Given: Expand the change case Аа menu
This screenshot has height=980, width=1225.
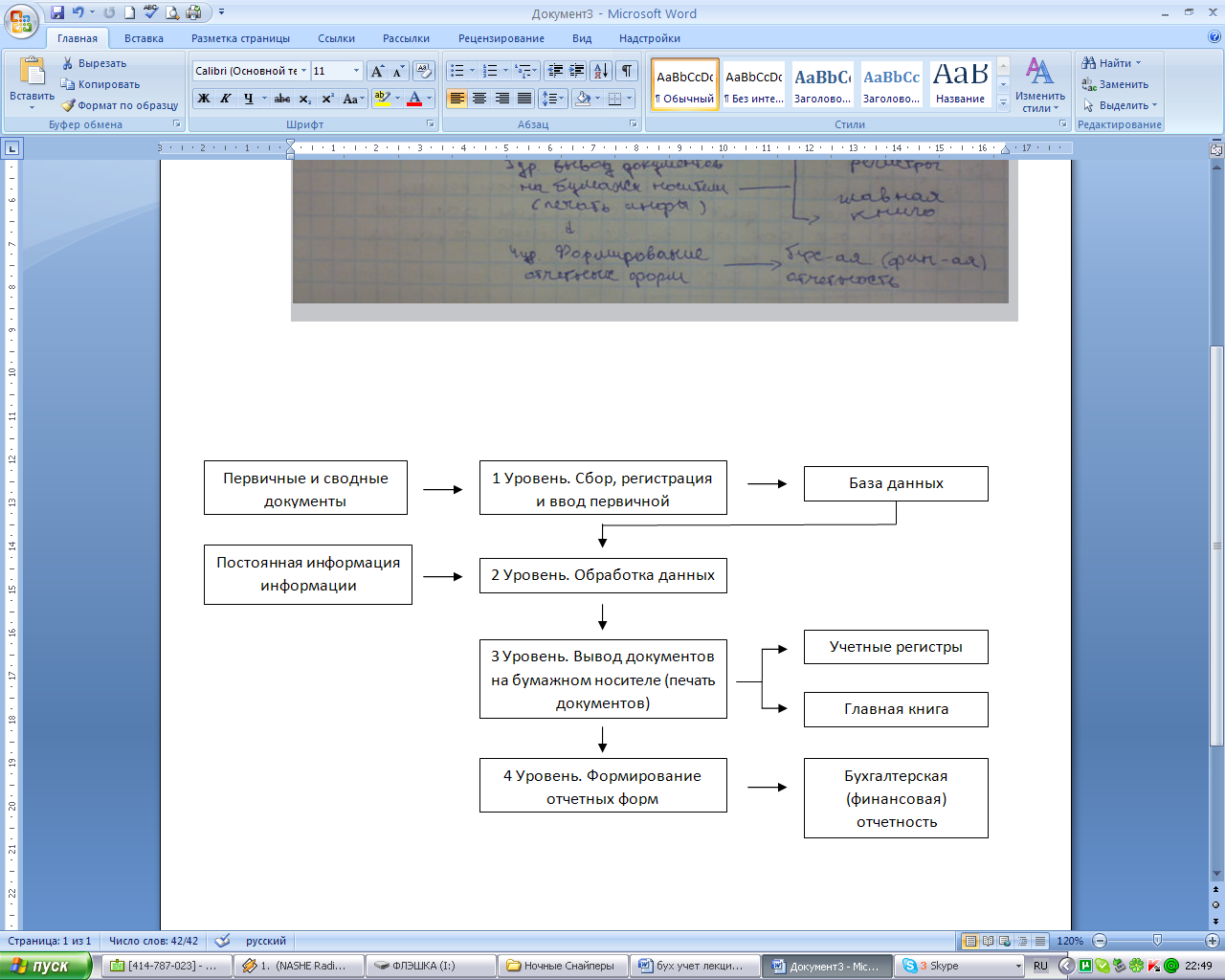Looking at the screenshot, I should click(x=353, y=99).
